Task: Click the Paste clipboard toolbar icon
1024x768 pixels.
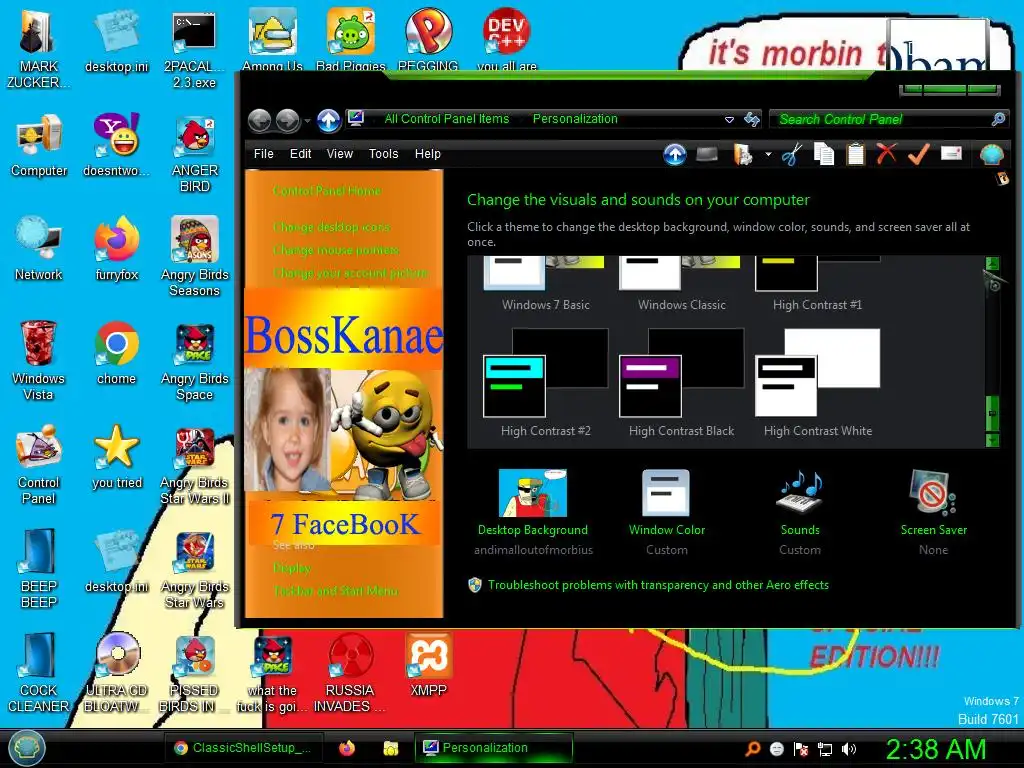Action: tap(856, 155)
